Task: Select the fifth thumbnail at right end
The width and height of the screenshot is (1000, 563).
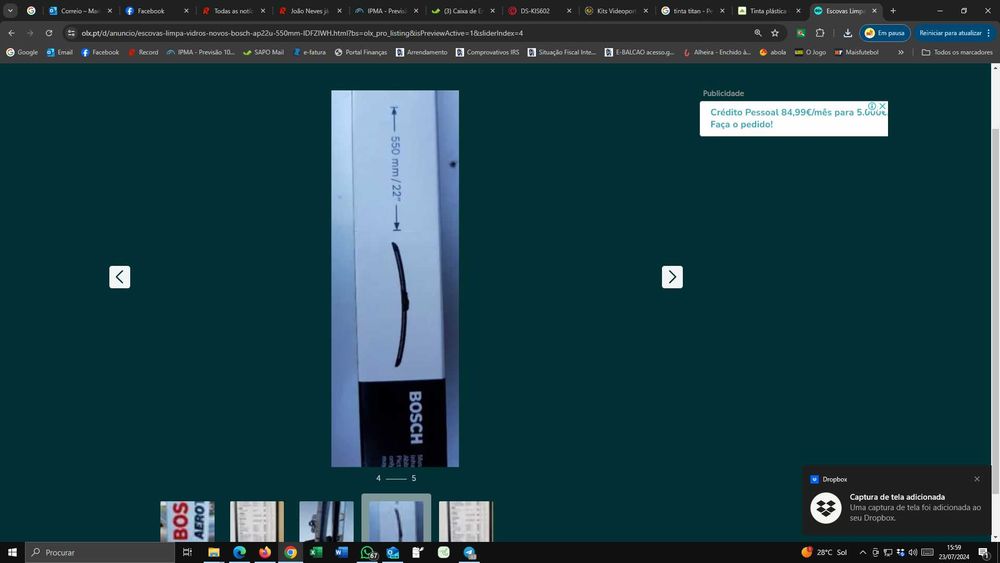Action: [466, 521]
